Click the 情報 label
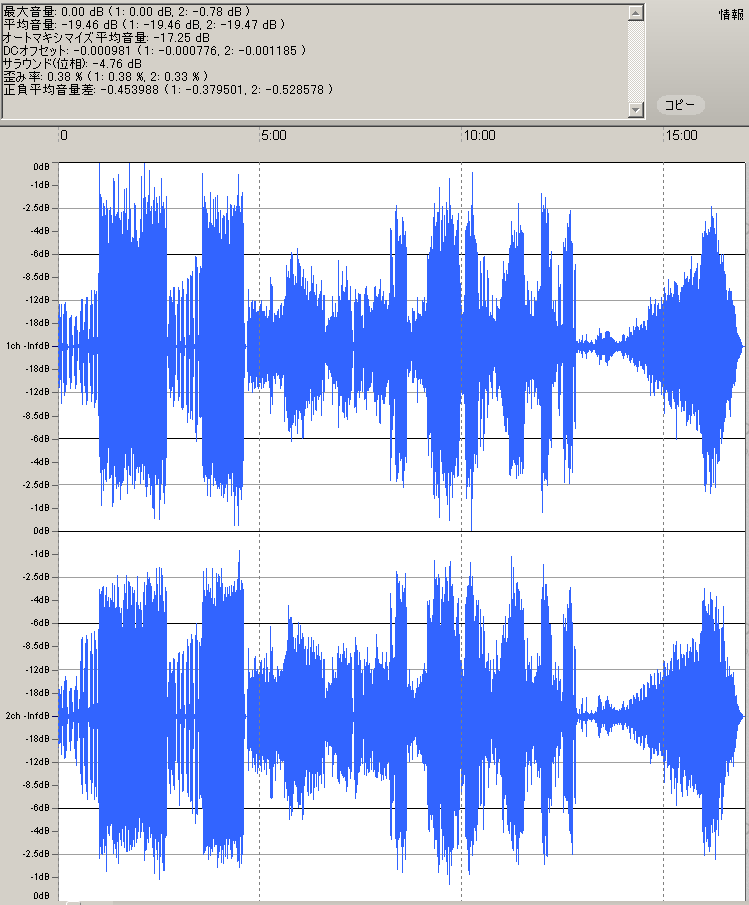This screenshot has height=905, width=749. [x=731, y=14]
